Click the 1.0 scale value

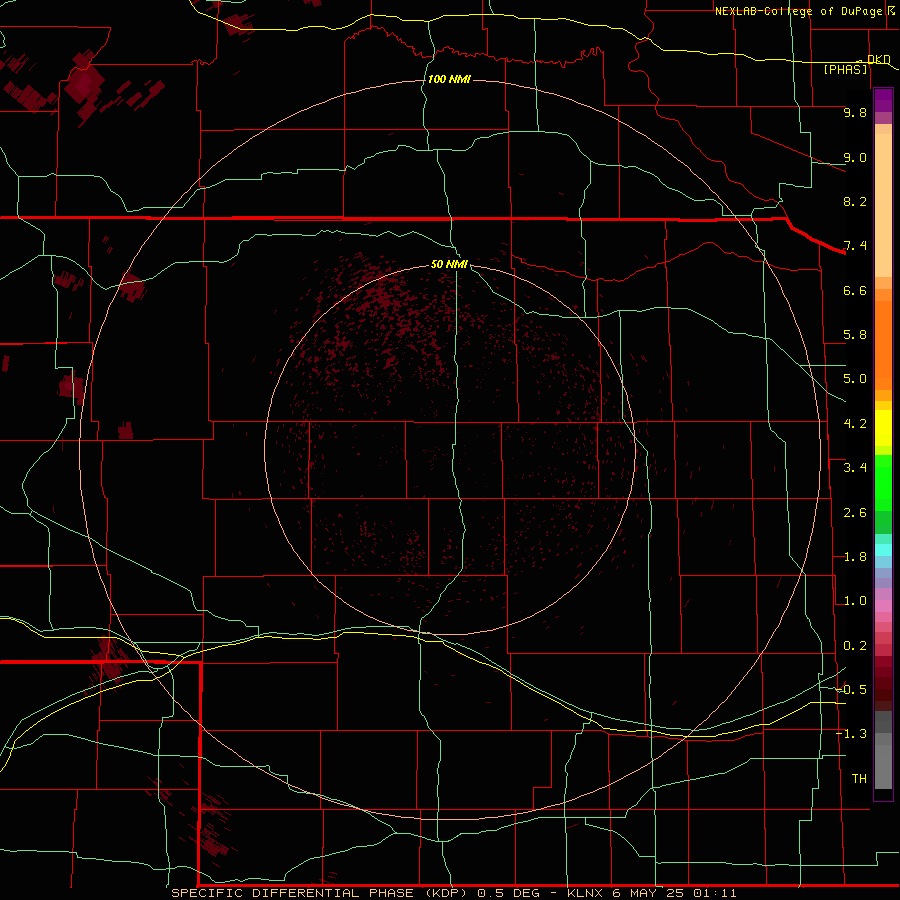tap(855, 601)
